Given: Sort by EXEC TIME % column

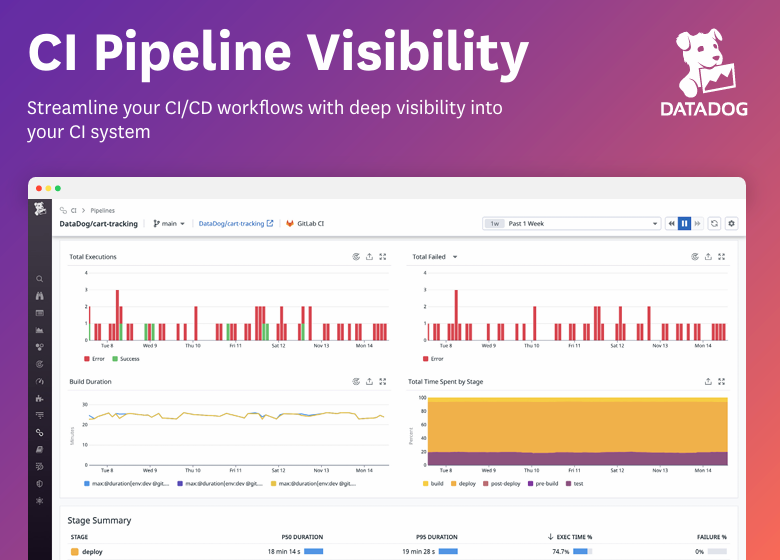Looking at the screenshot, I should coord(570,537).
